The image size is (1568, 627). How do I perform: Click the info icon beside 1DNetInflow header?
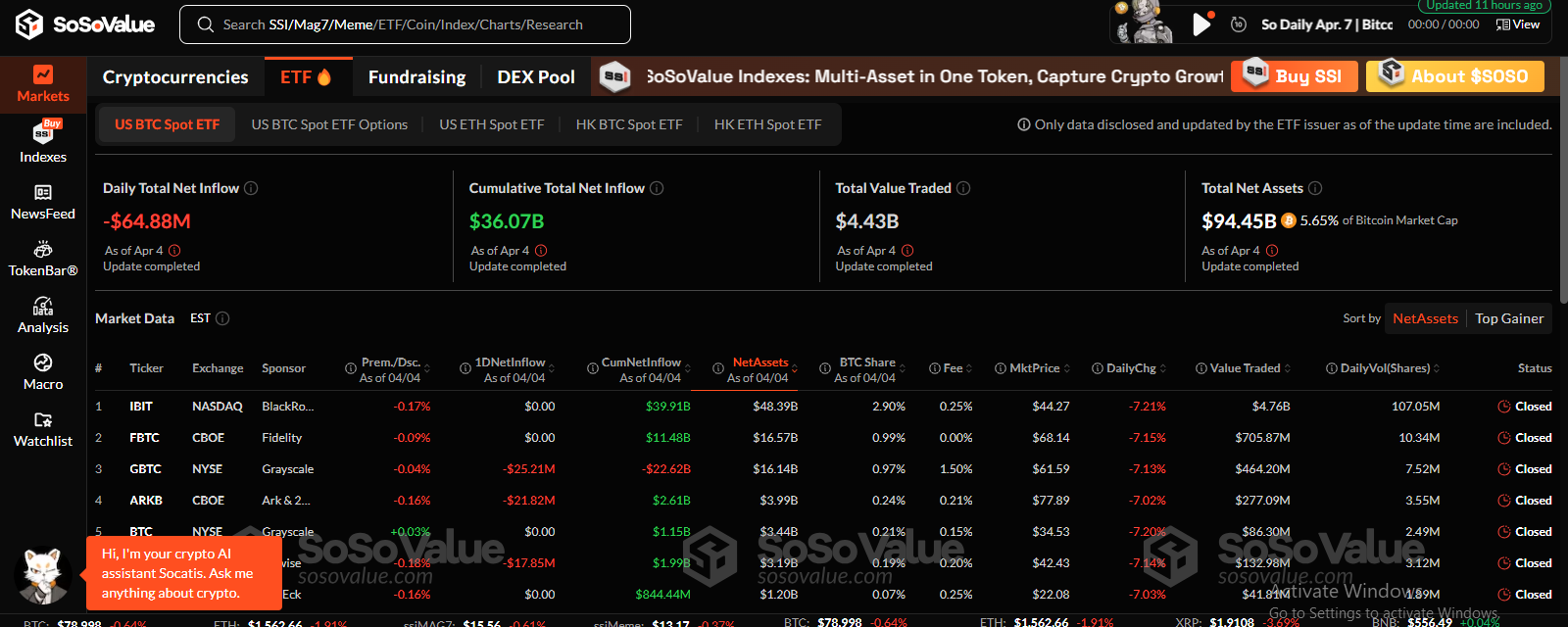(465, 368)
